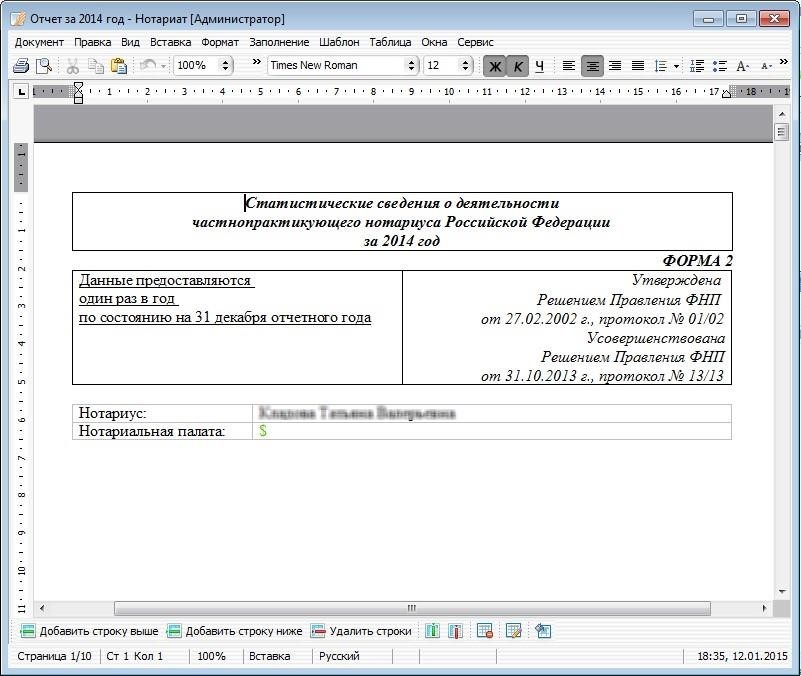Open the Вставка menu
This screenshot has height=676, width=801.
[171, 42]
